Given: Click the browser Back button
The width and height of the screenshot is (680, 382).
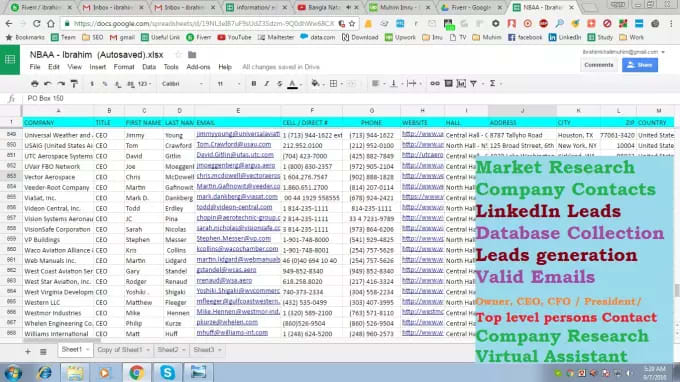Looking at the screenshot, I should pos(9,23).
